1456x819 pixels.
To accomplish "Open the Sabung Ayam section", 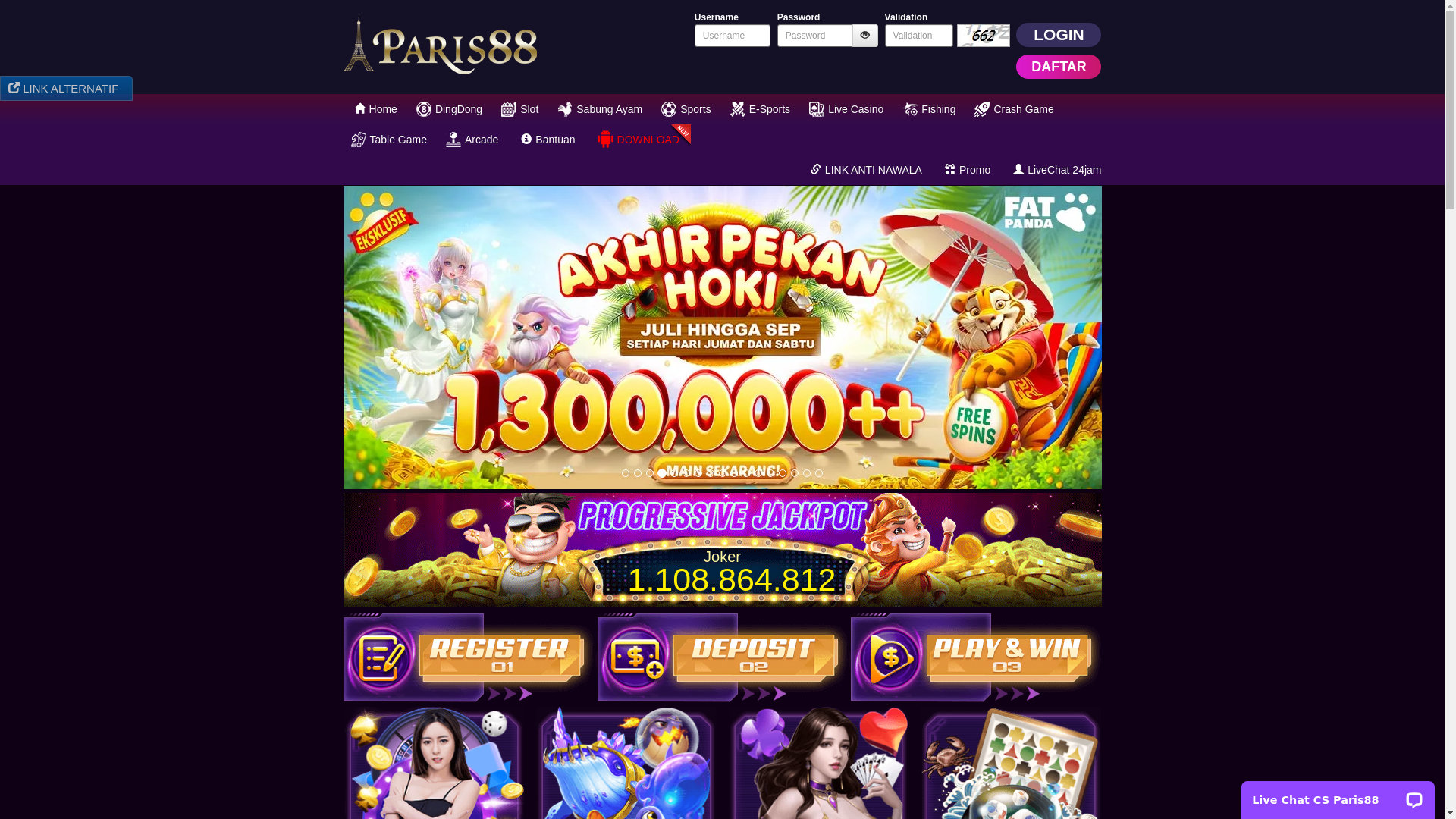I will click(600, 109).
